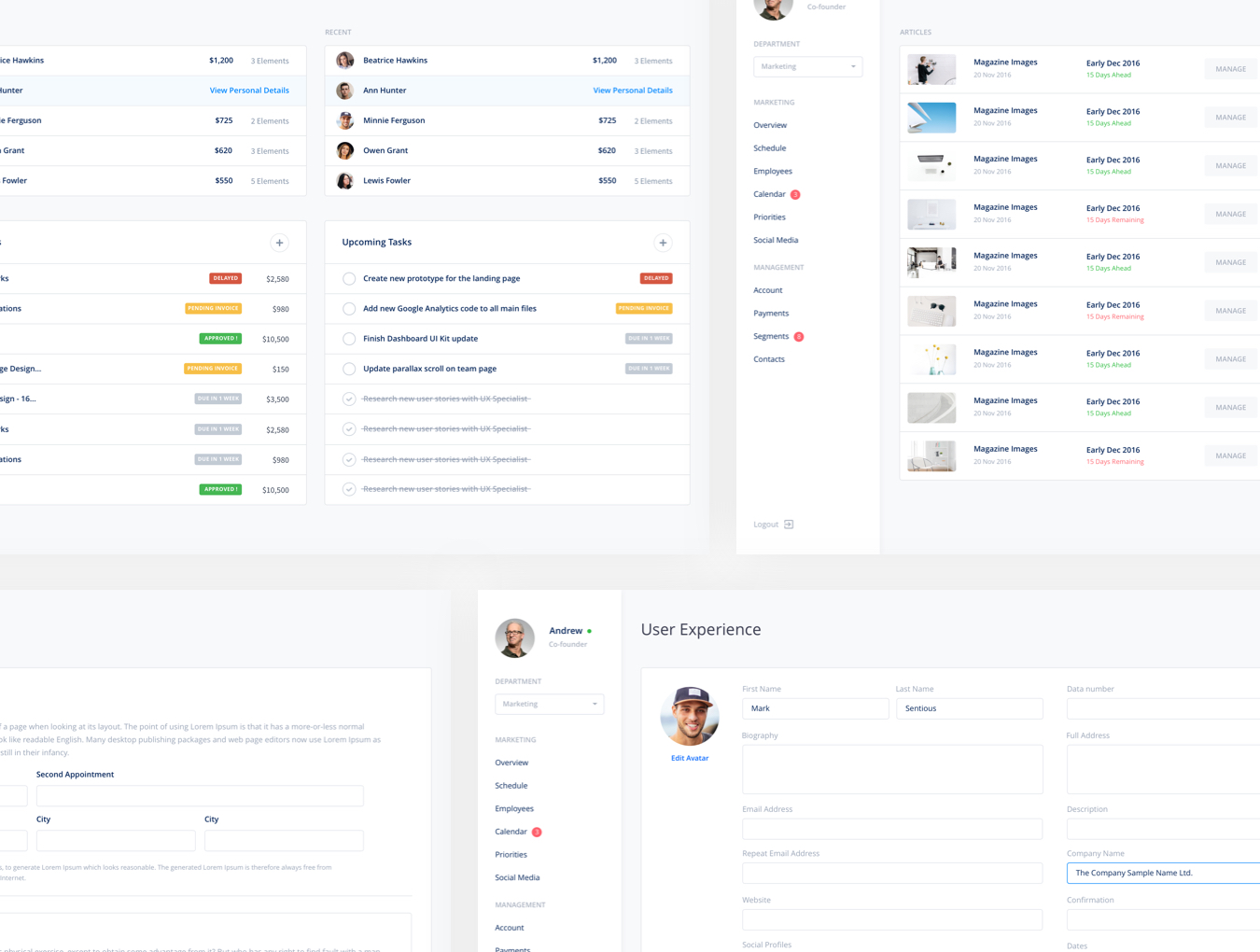1260x952 pixels.
Task: Click the red badge next to Segments
Action: coord(799,337)
